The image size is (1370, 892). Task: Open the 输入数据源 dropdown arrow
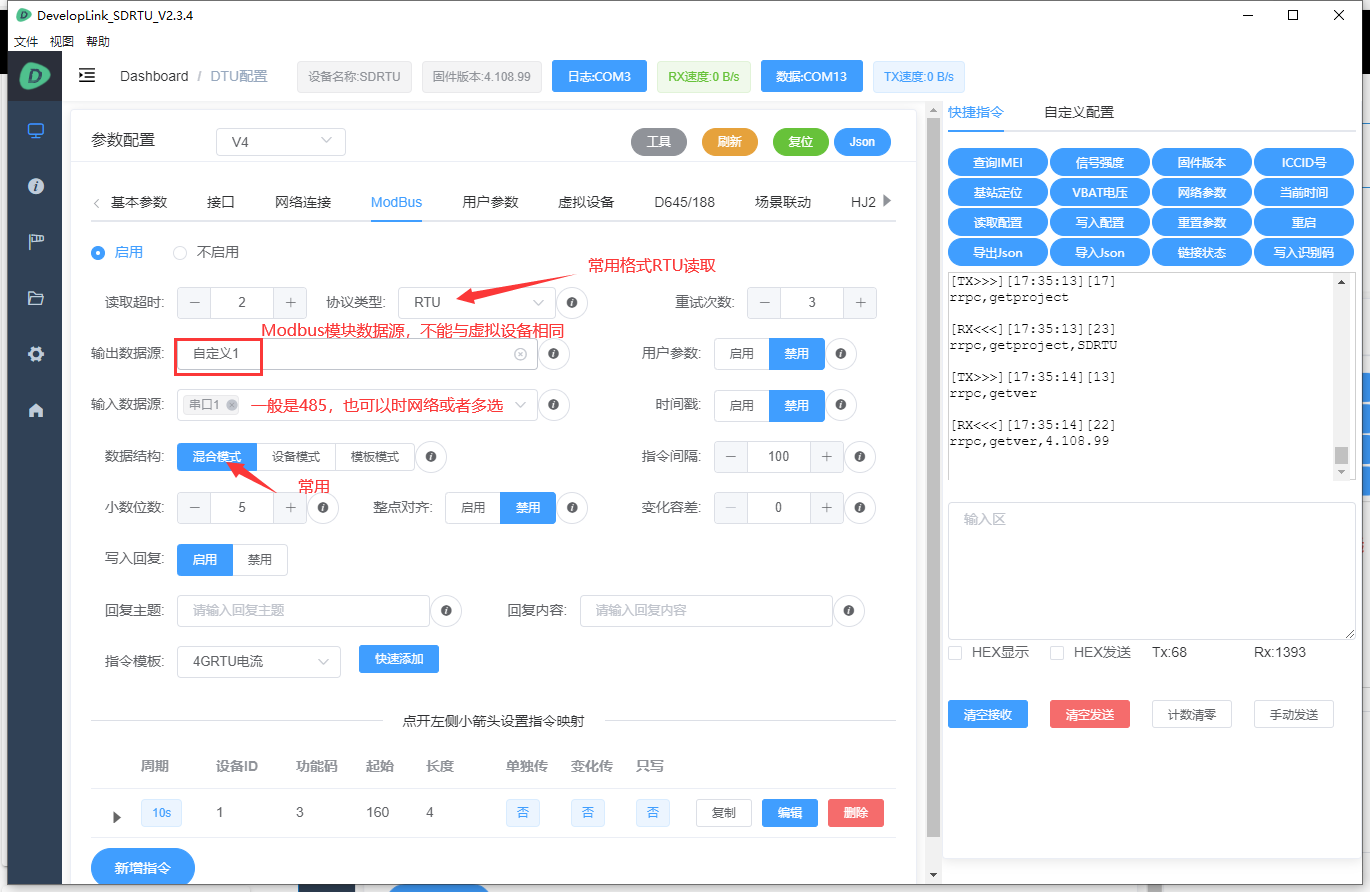click(520, 405)
